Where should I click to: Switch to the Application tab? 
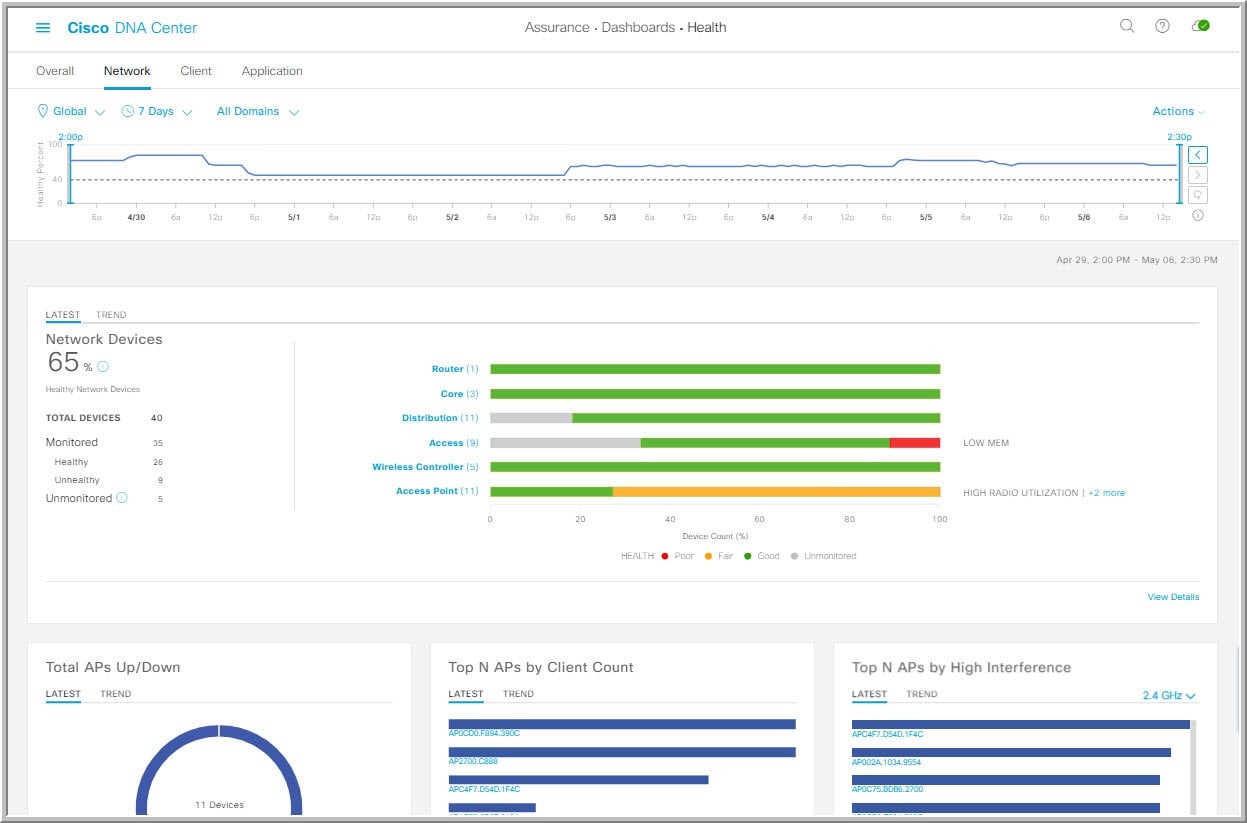272,71
